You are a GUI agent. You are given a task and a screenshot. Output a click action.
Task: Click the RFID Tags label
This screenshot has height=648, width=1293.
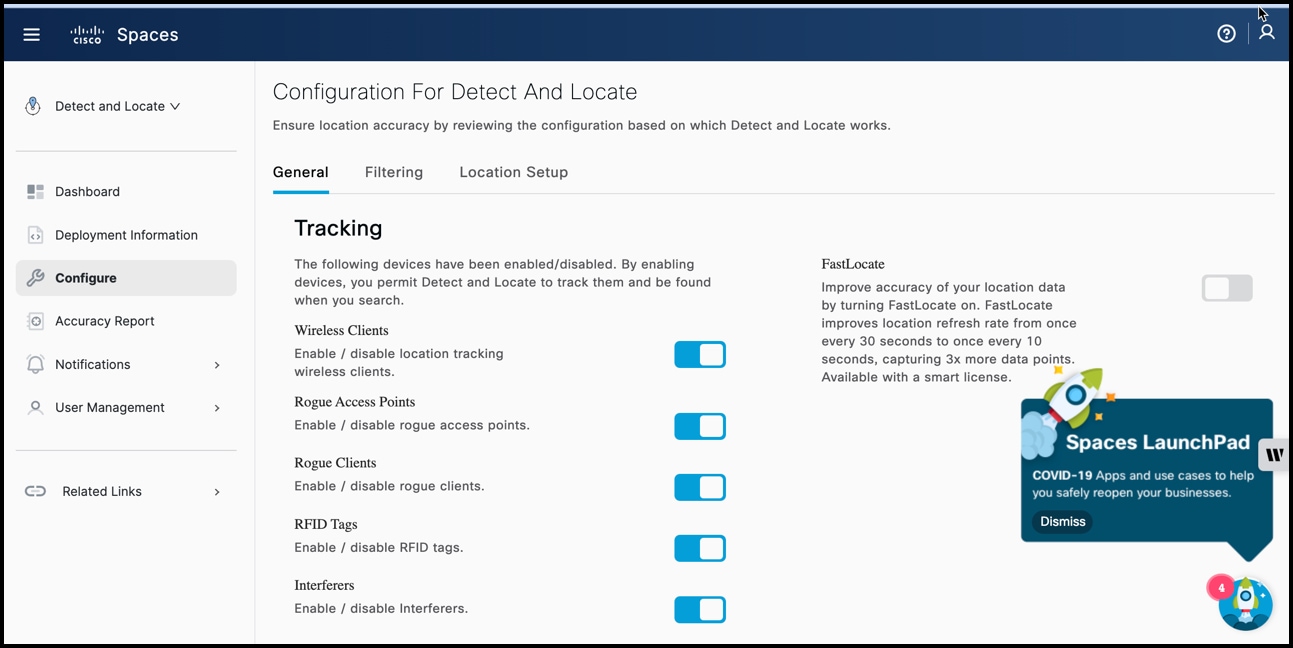point(326,524)
